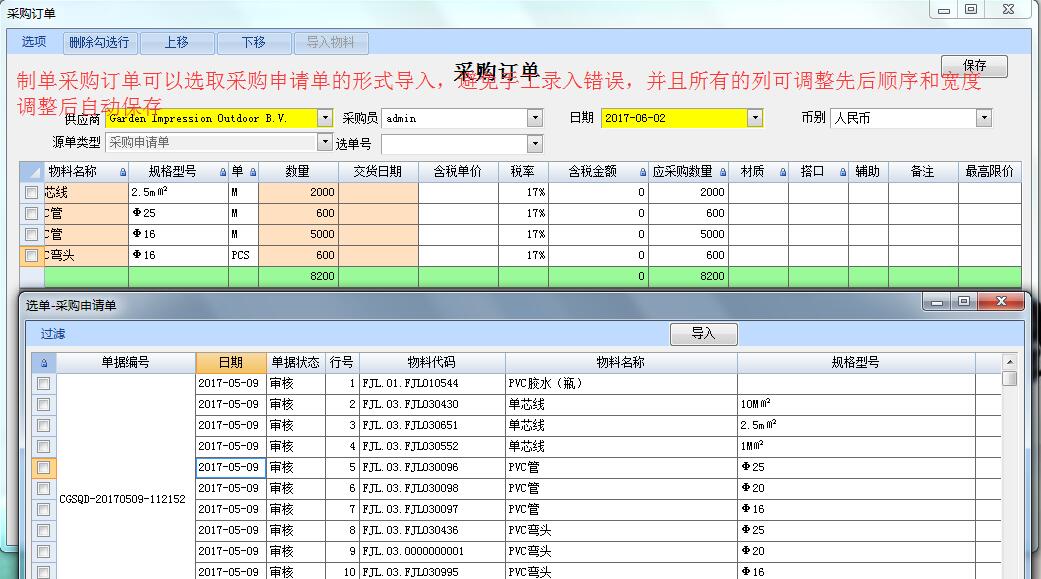
Task: Close the 选单-采购申请单 window
Action: [1001, 301]
